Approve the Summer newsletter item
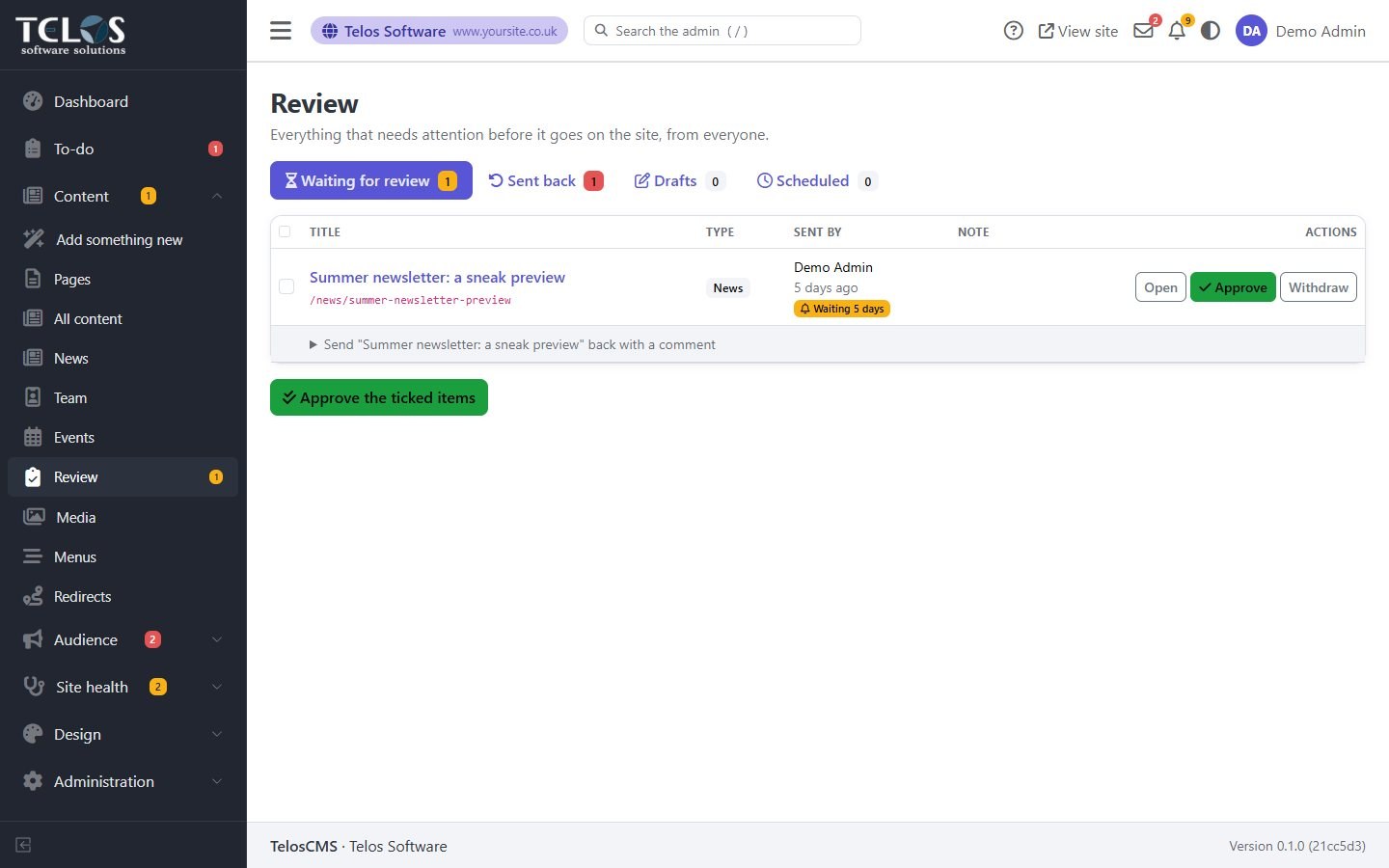The image size is (1389, 868). [x=1233, y=287]
